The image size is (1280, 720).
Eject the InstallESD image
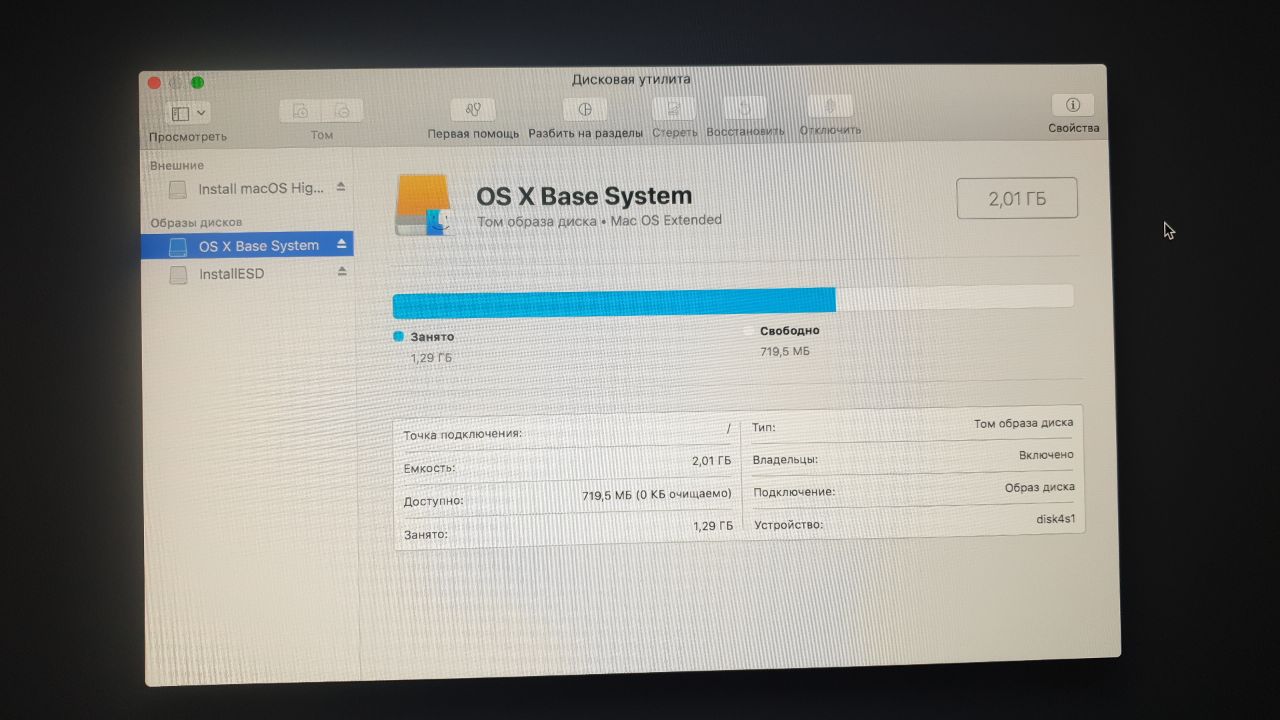click(341, 271)
